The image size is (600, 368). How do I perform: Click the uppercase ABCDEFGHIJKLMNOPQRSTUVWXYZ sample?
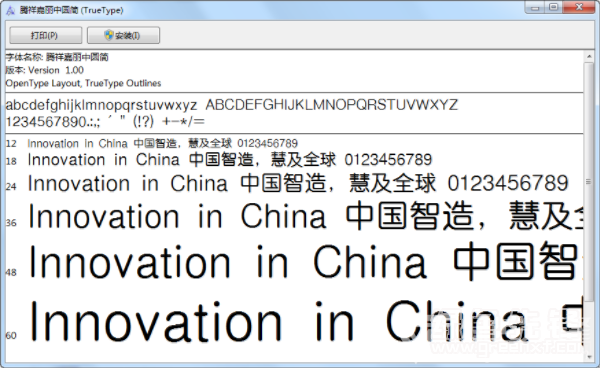tap(331, 105)
